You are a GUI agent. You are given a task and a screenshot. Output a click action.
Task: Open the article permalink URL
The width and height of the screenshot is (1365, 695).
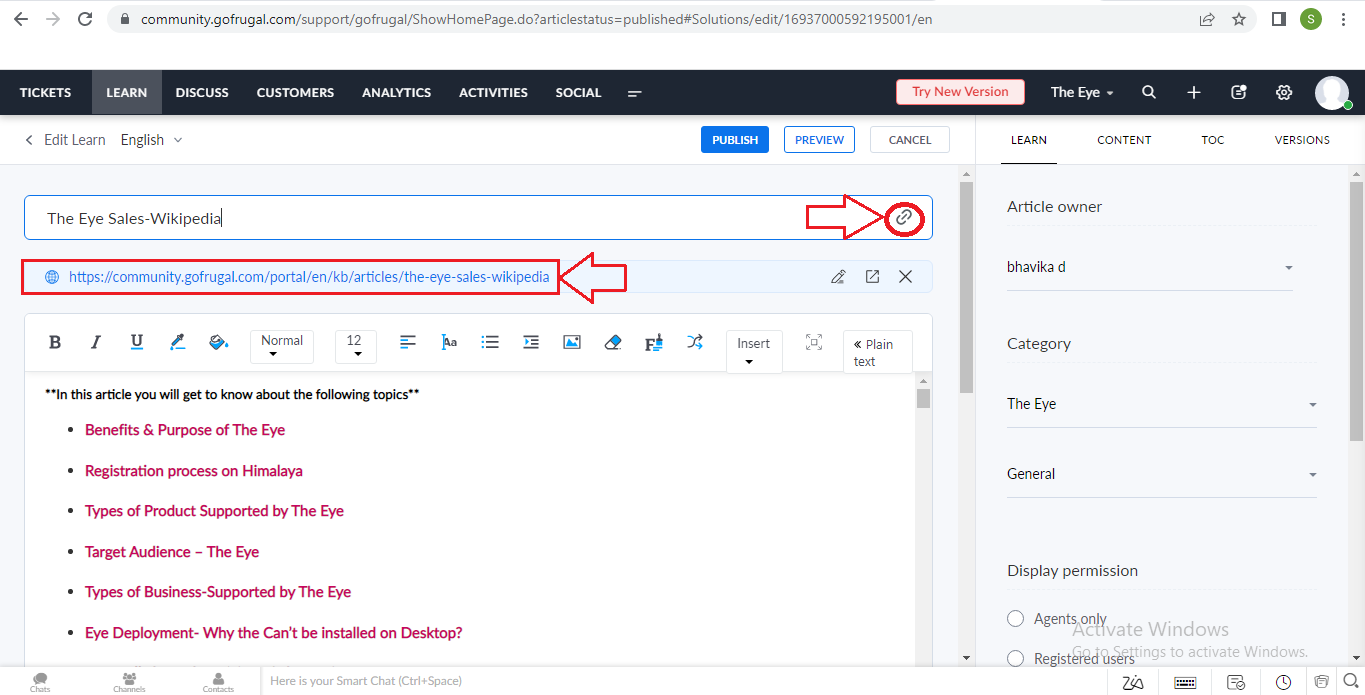tap(309, 277)
